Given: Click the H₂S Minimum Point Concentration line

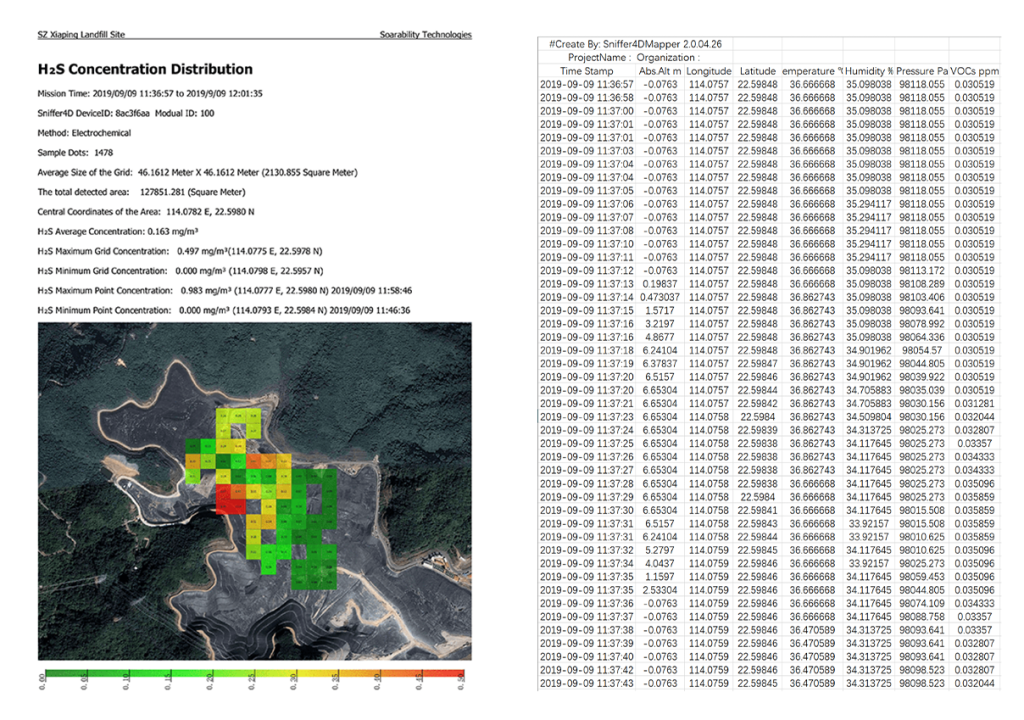Looking at the screenshot, I should (224, 310).
